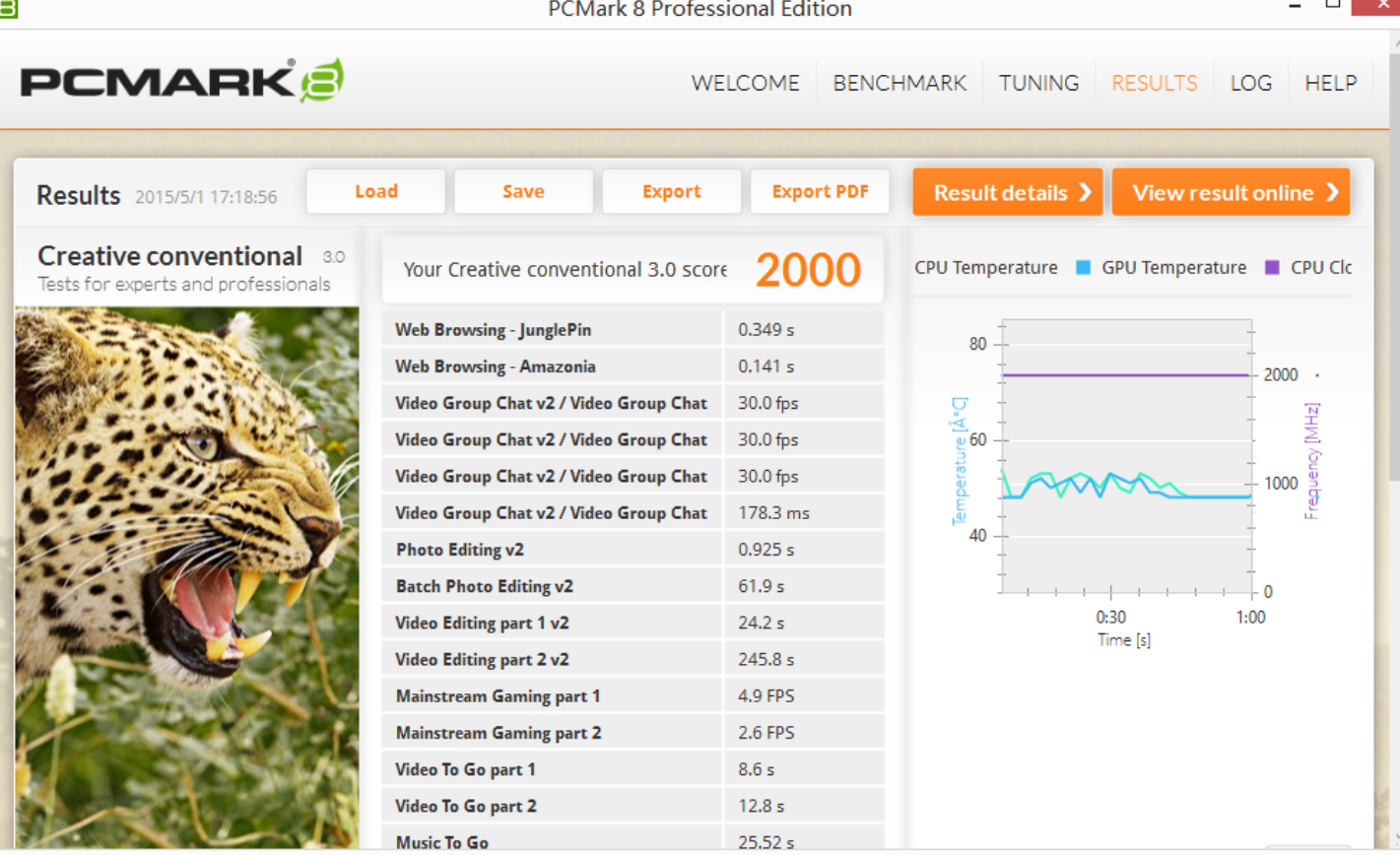The height and width of the screenshot is (855, 1400).
Task: Click the arrow on Result details button
Action: point(1085,192)
